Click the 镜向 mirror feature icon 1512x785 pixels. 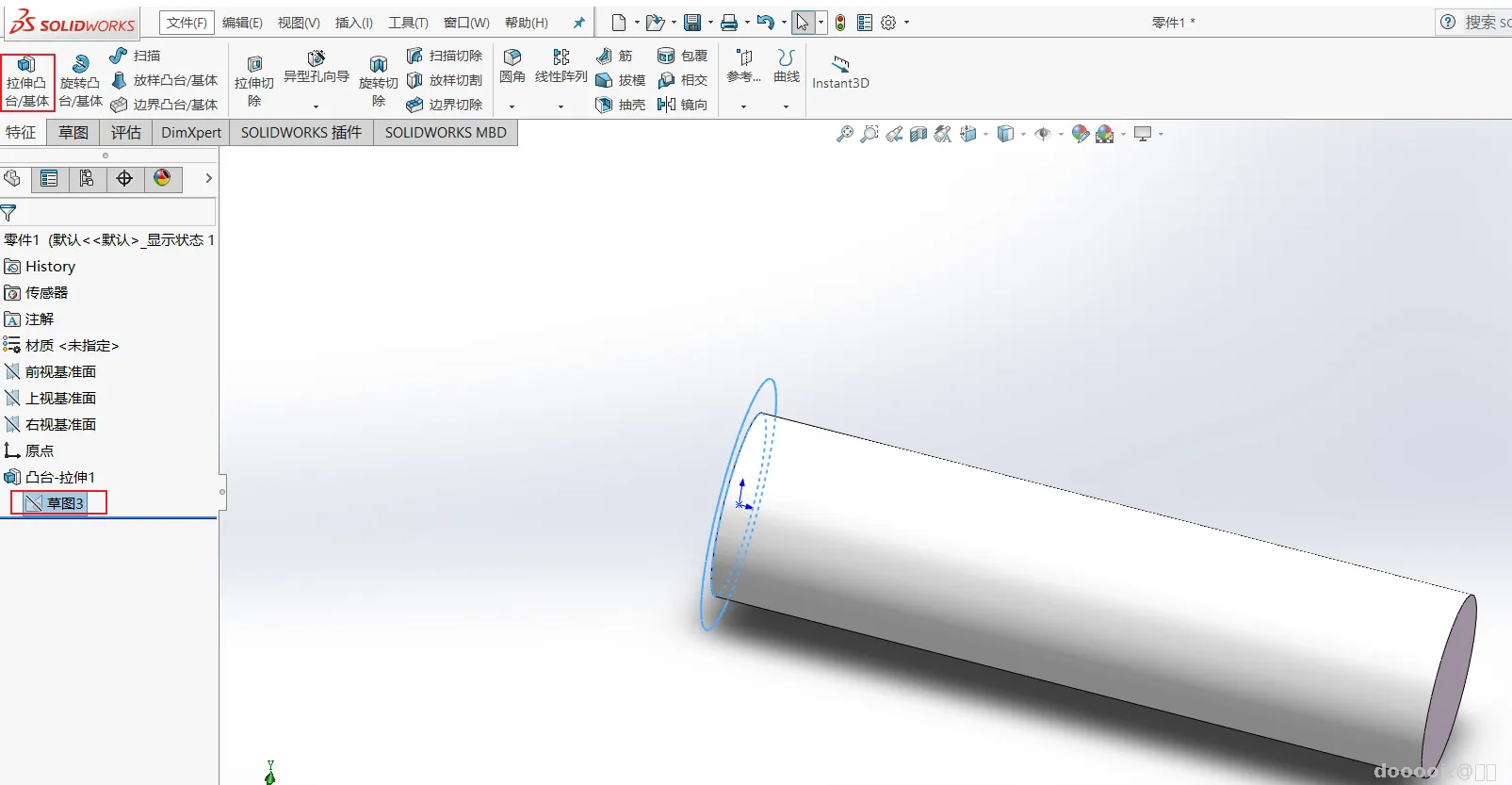coord(682,105)
